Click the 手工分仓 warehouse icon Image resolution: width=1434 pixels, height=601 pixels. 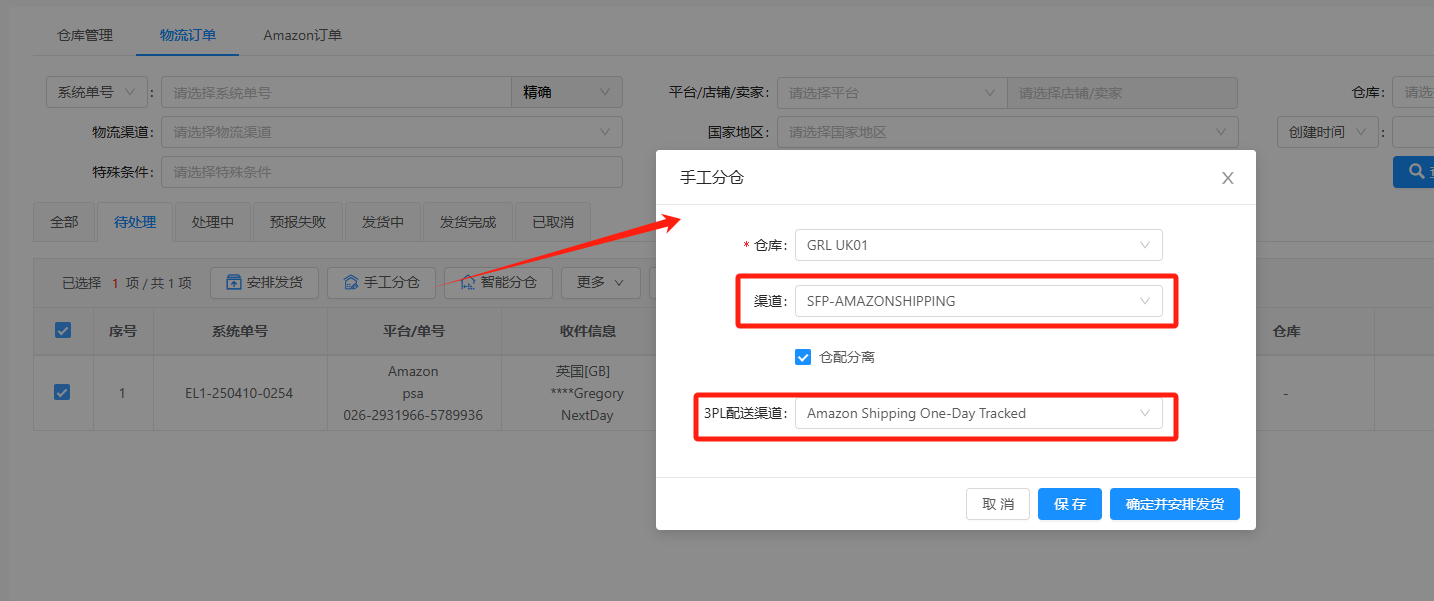click(x=351, y=282)
